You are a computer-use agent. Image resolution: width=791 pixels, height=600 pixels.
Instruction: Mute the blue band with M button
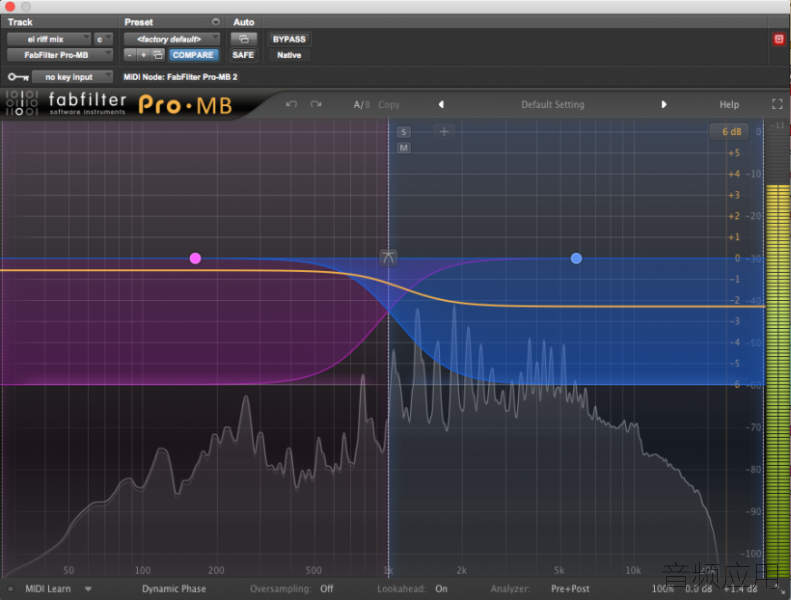tap(404, 148)
